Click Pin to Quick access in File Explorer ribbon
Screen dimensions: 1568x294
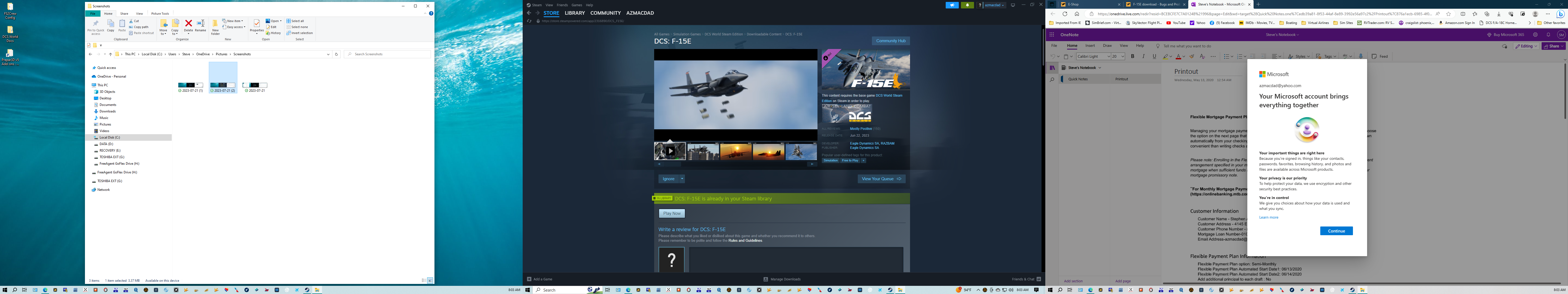96,27
